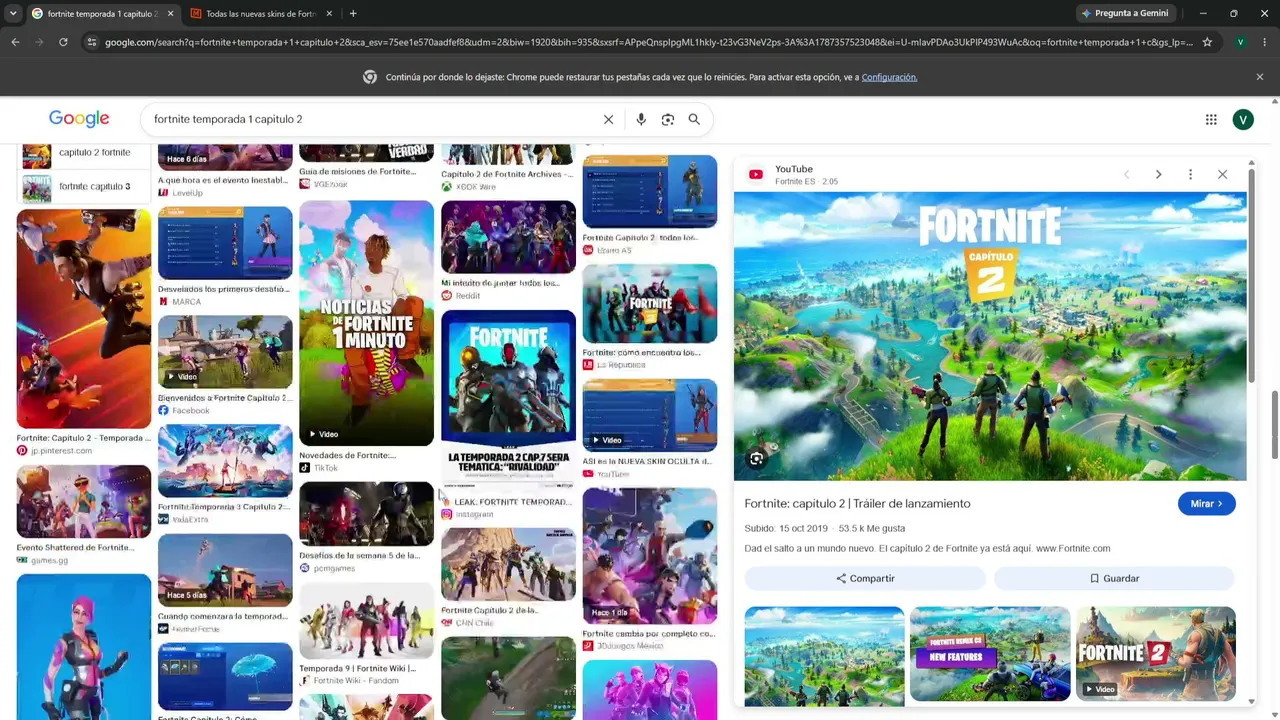The height and width of the screenshot is (720, 1280).
Task: Open the large Fortnite Capítulo 2 preview image
Action: (x=990, y=336)
